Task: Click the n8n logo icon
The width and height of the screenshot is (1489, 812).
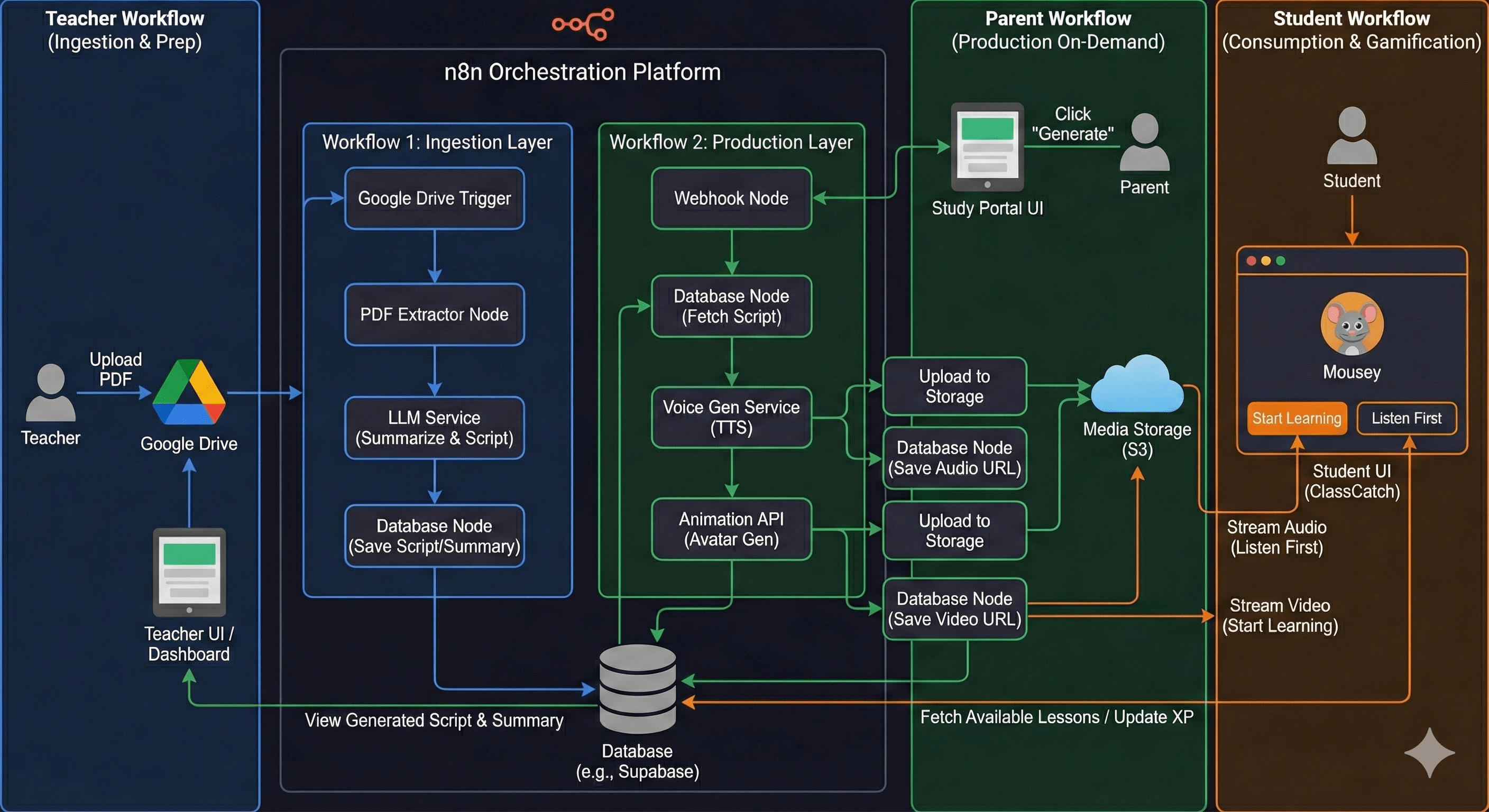Action: point(583,24)
